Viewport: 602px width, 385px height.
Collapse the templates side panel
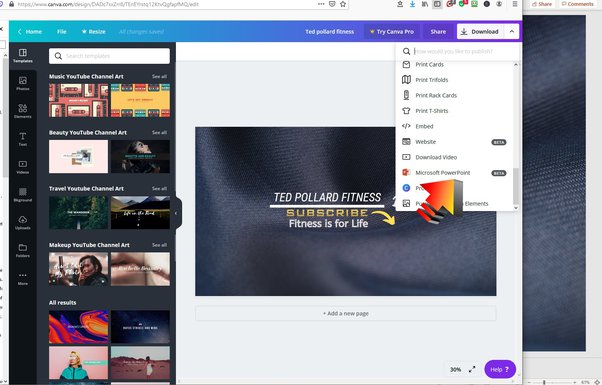[x=176, y=213]
